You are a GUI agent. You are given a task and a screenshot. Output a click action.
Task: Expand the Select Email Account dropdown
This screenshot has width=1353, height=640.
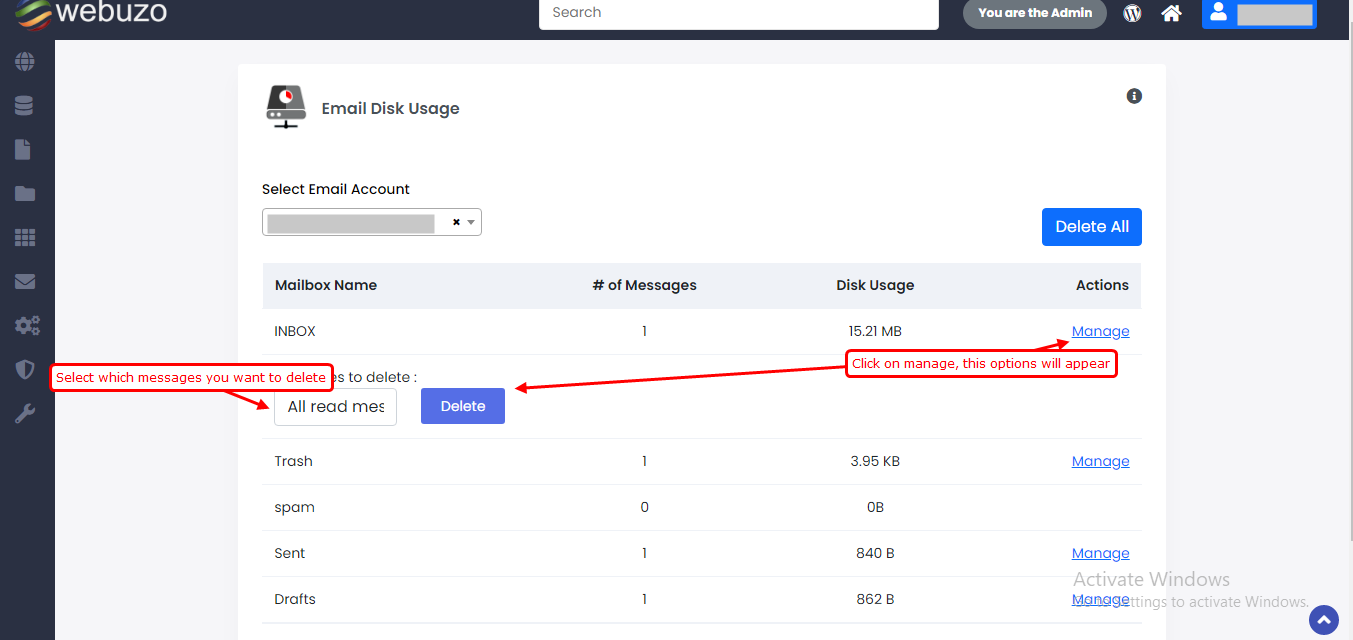pyautogui.click(x=471, y=222)
